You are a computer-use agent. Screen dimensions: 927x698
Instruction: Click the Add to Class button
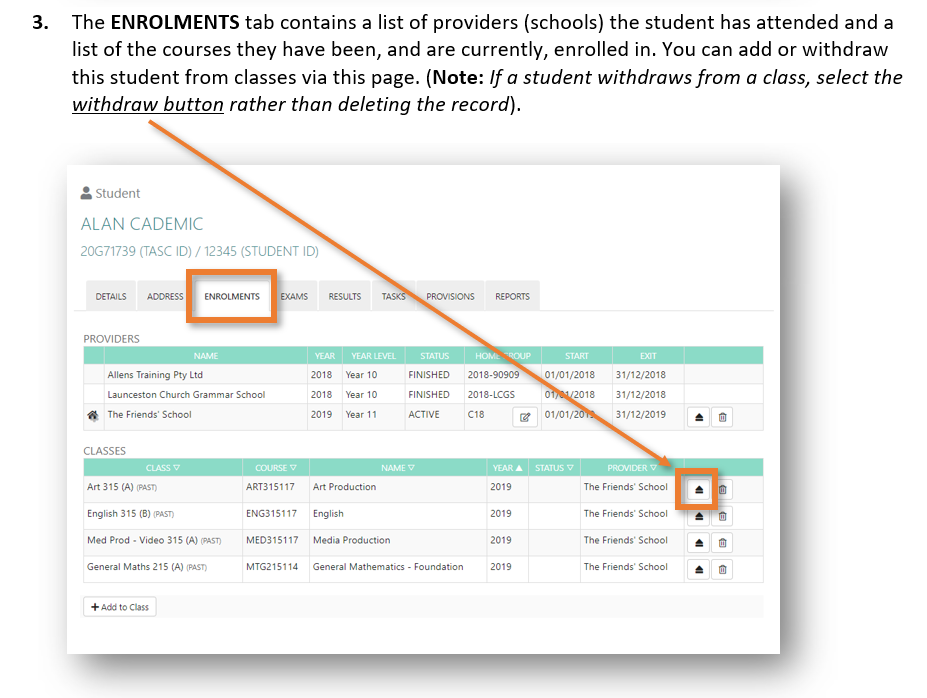point(120,607)
